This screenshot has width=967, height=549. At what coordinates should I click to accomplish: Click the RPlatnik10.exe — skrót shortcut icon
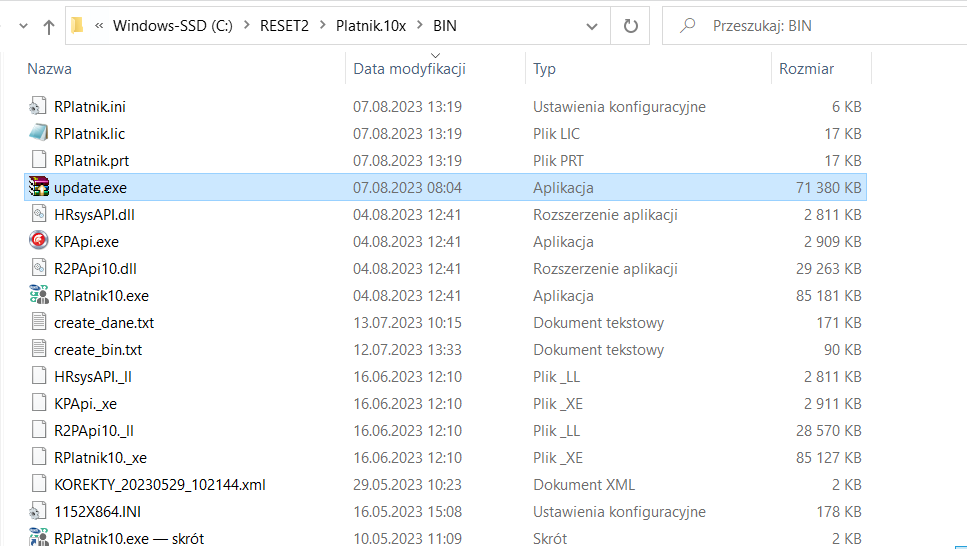click(38, 538)
